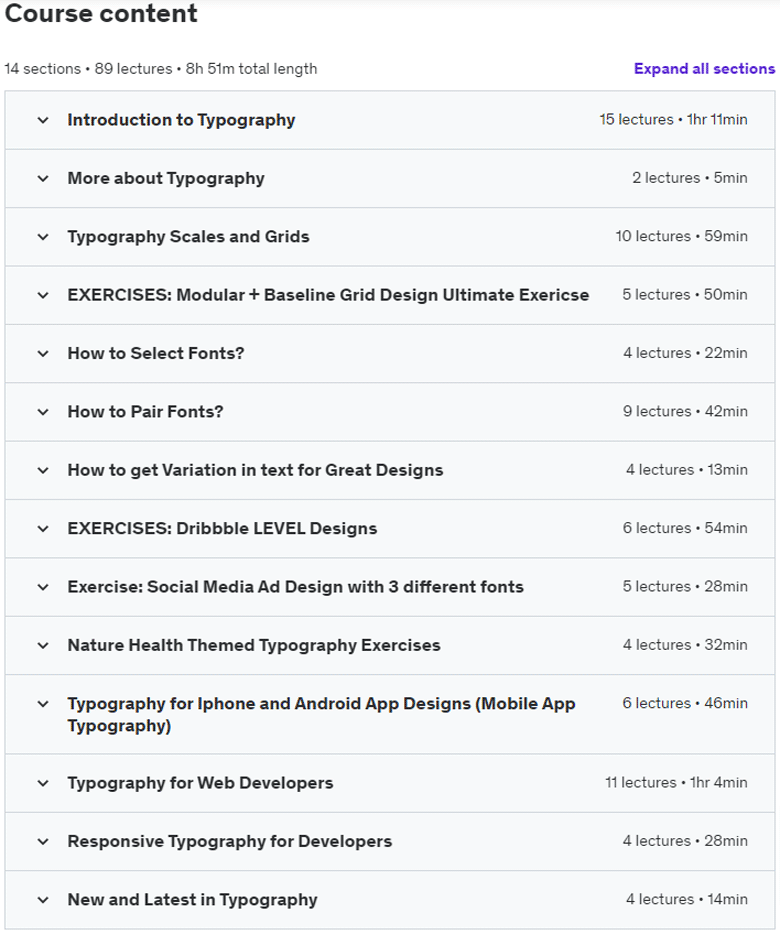Viewport: 780px width, 934px height.
Task: Expand chevron for Social Media Ad Design
Action: point(43,587)
